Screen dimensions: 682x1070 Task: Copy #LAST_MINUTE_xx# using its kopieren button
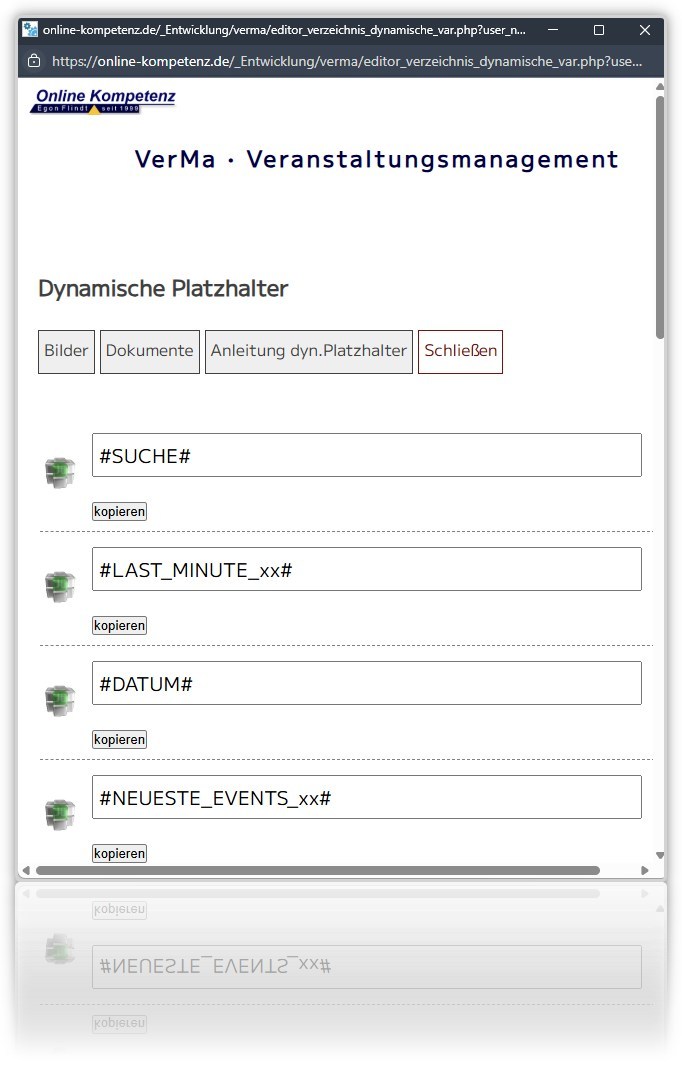pos(119,625)
